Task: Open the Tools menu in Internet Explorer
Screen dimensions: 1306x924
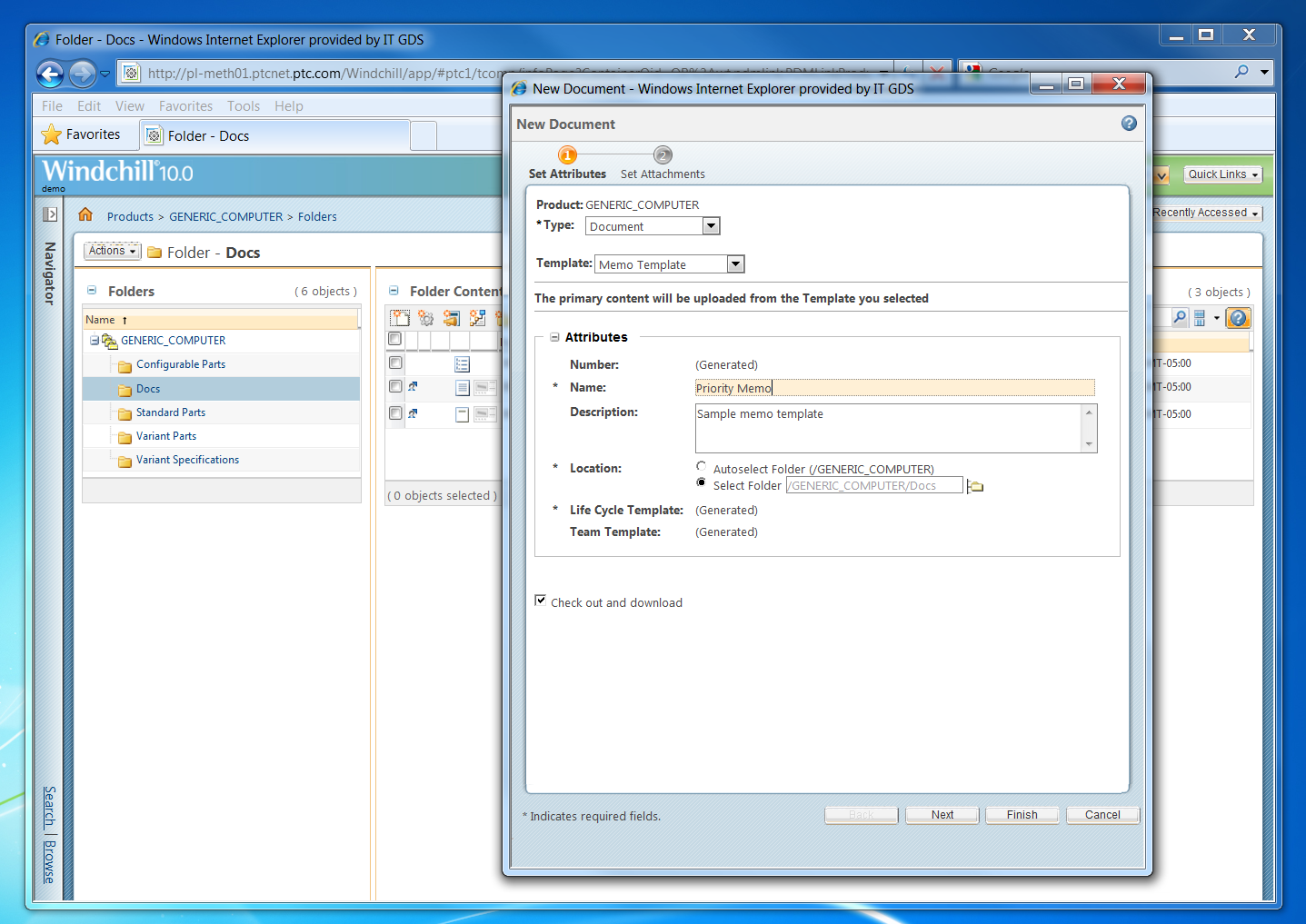Action: click(243, 105)
